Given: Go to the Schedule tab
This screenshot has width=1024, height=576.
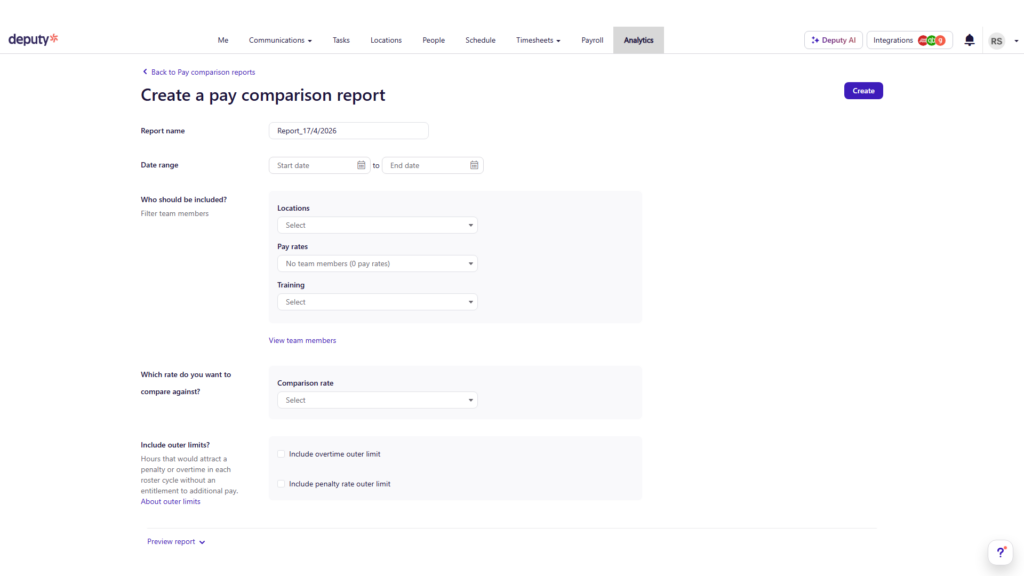Looking at the screenshot, I should pos(481,40).
